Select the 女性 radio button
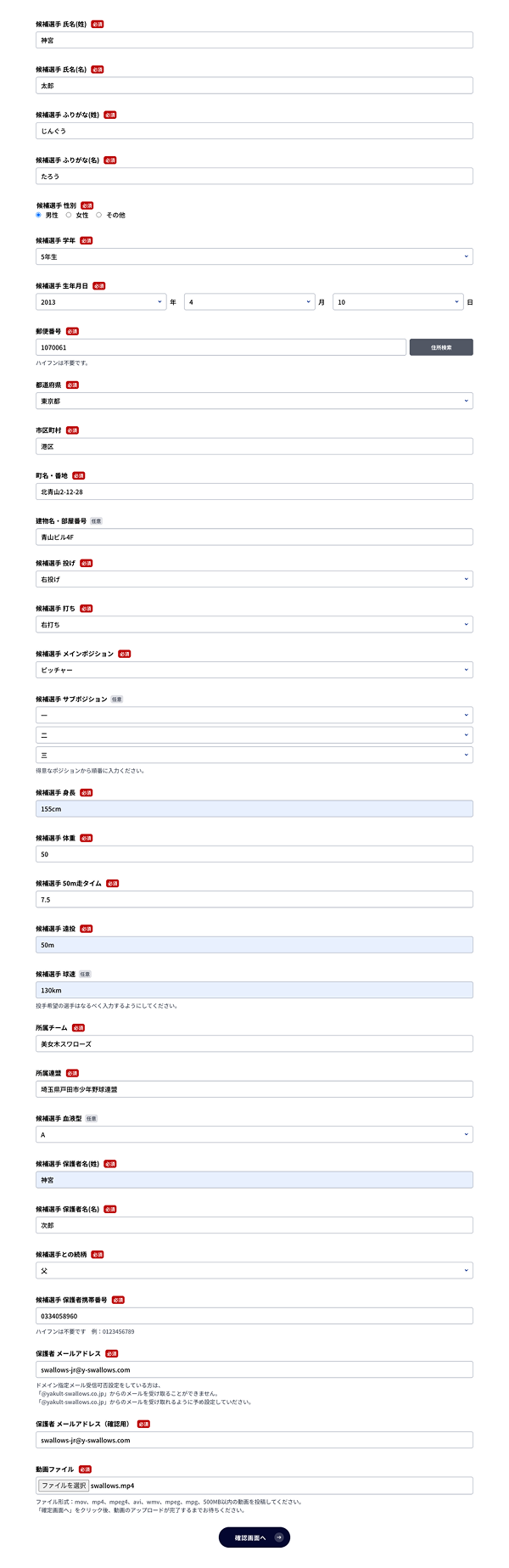The width and height of the screenshot is (509, 1568). click(x=69, y=216)
